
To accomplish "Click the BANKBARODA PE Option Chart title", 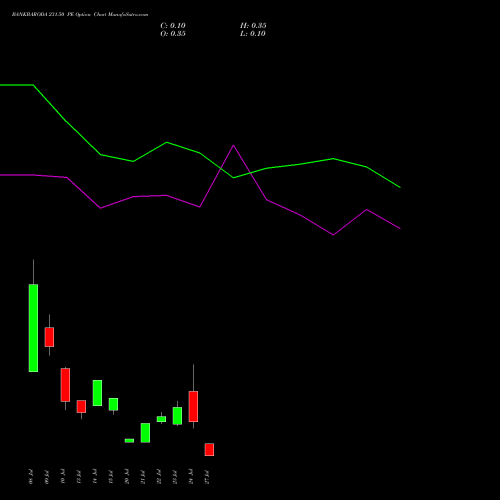I will pyautogui.click(x=80, y=15).
